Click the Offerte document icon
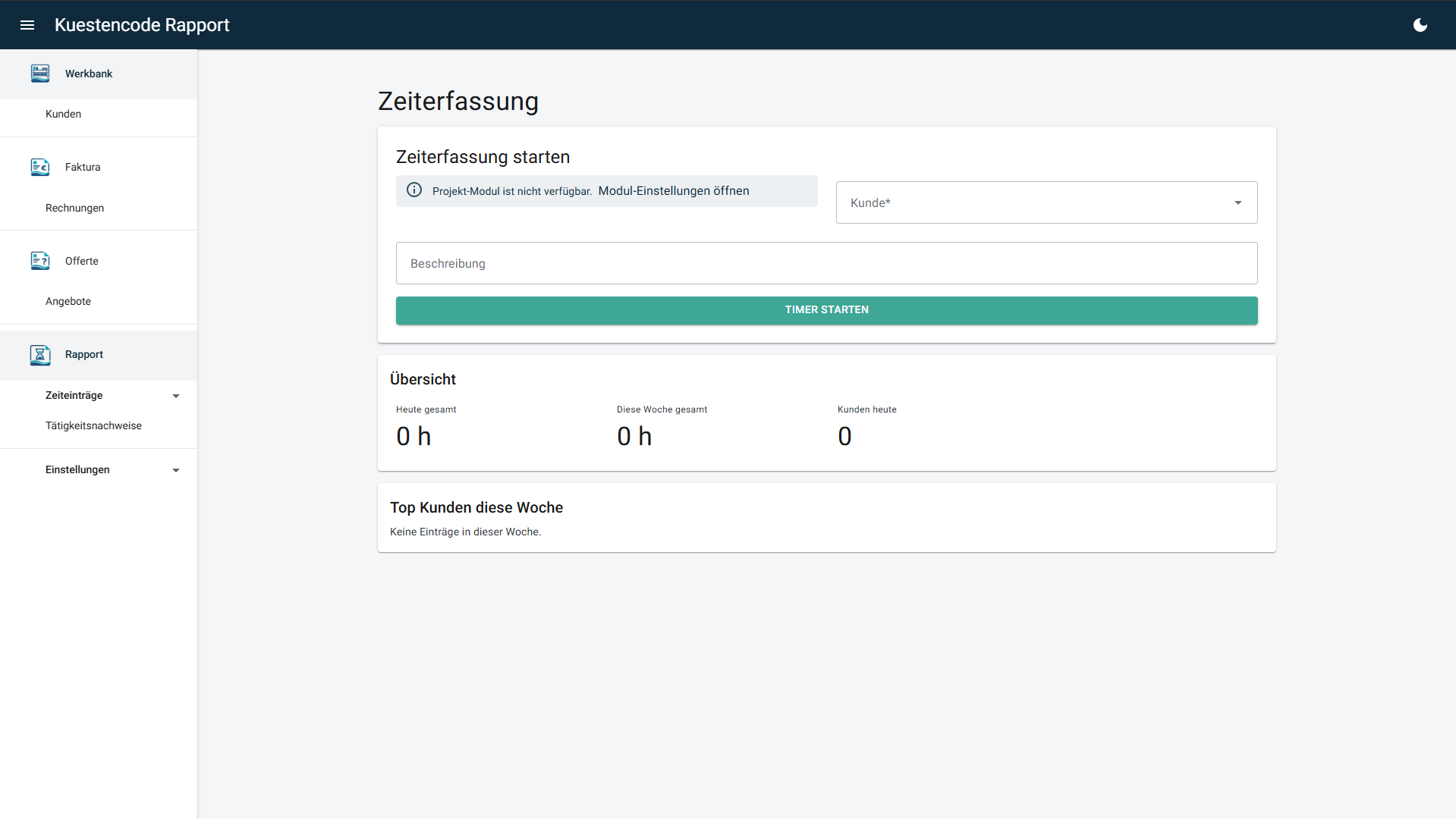 [x=40, y=261]
